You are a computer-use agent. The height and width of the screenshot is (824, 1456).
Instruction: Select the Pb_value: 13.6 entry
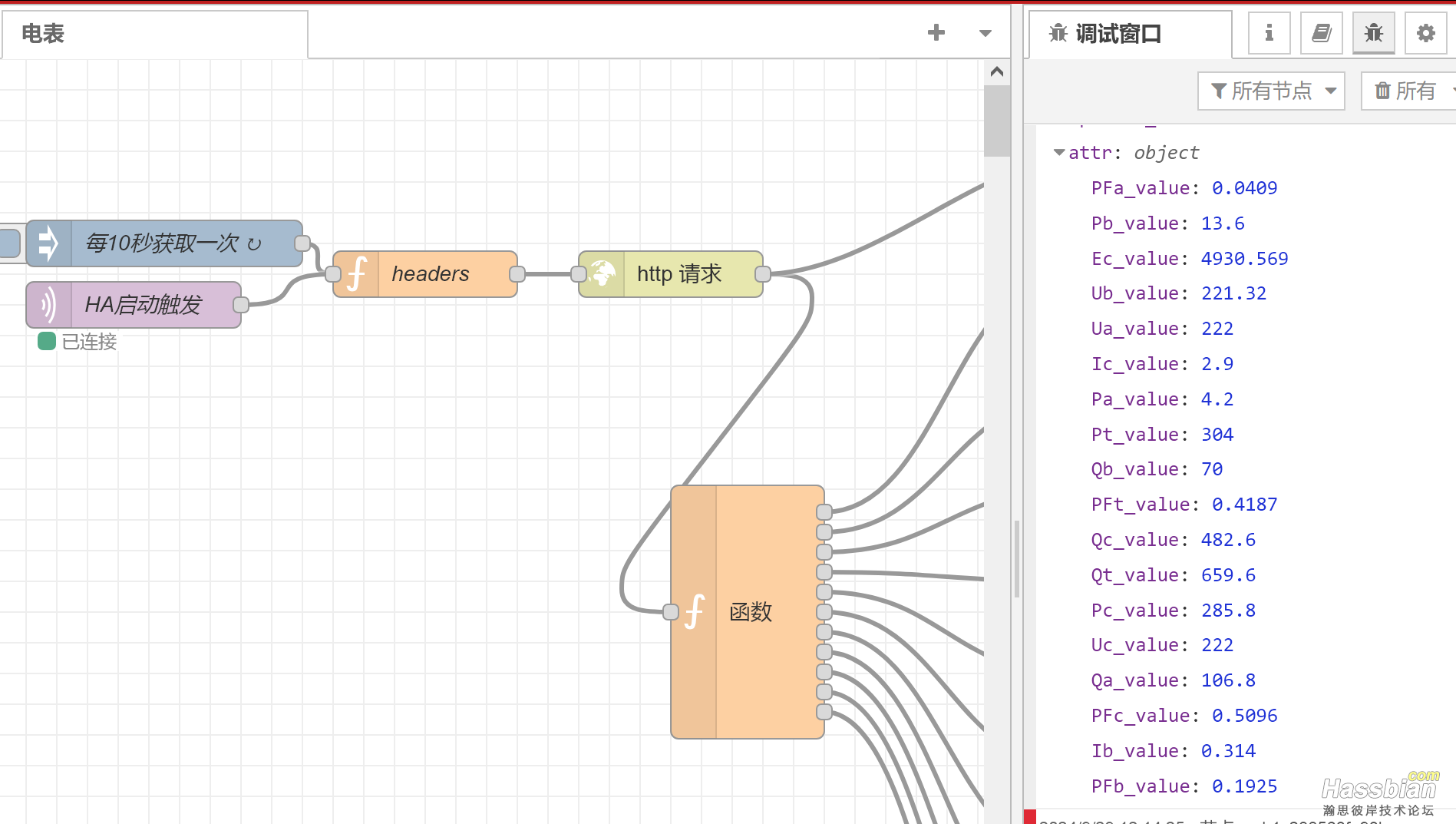[x=1167, y=223]
